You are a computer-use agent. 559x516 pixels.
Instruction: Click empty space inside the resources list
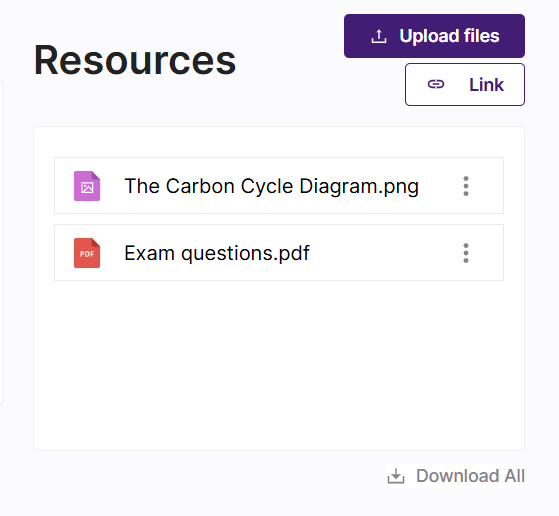(x=279, y=364)
